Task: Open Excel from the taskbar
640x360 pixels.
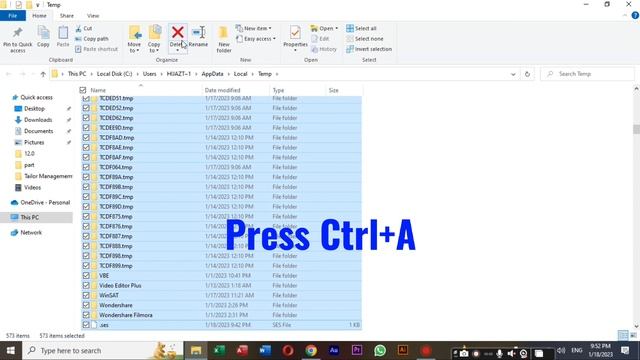Action: 219,350
